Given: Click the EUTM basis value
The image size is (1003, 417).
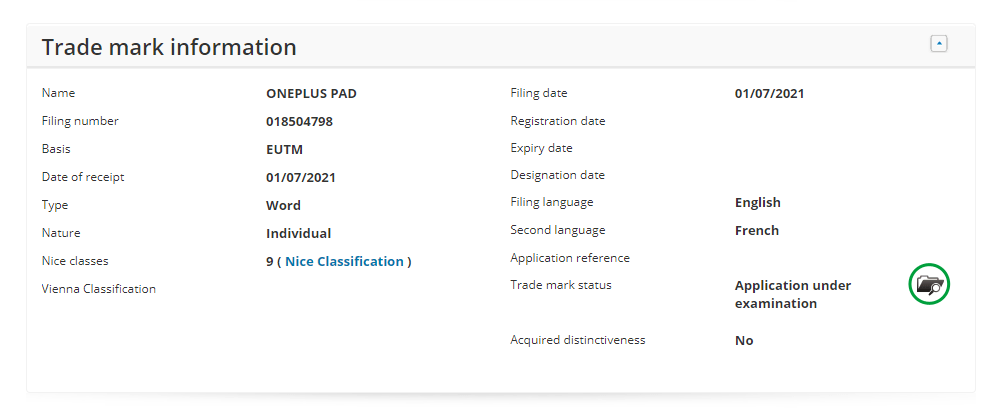Looking at the screenshot, I should click(x=284, y=149).
